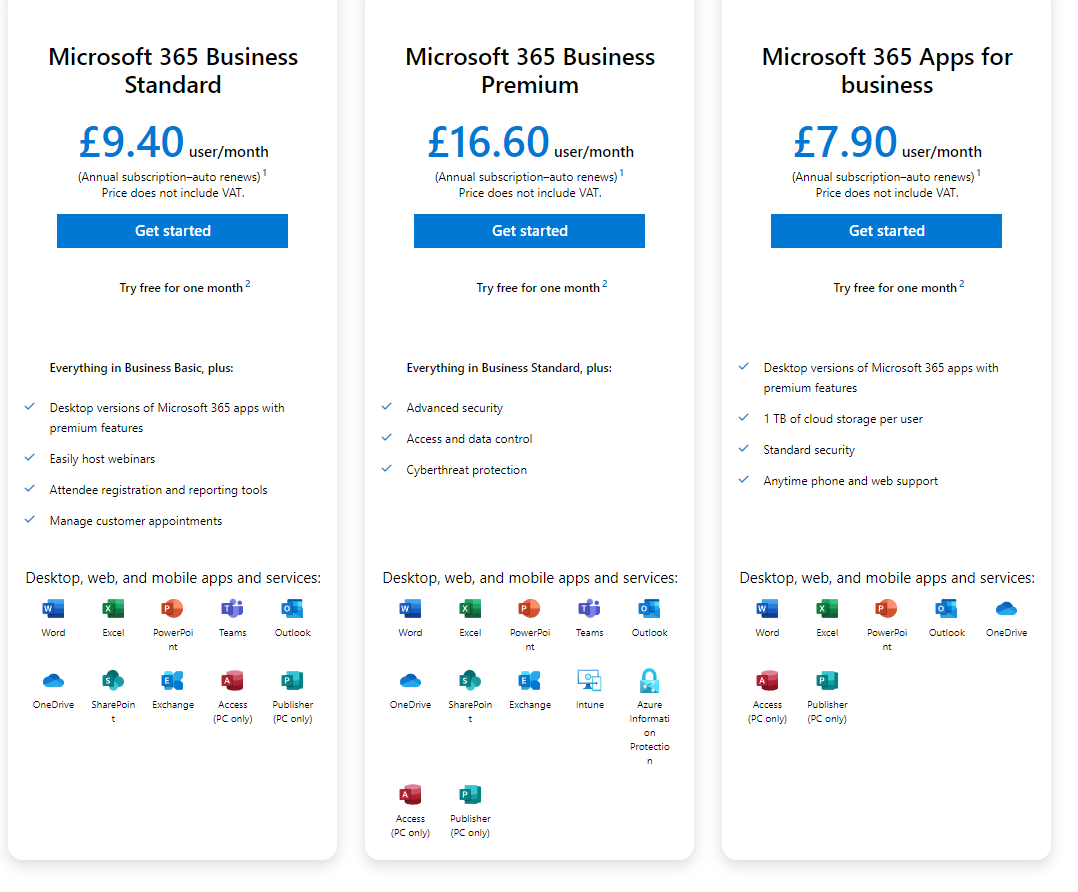1078x892 pixels.
Task: Click the Teams icon in Business Premium
Action: 589,609
